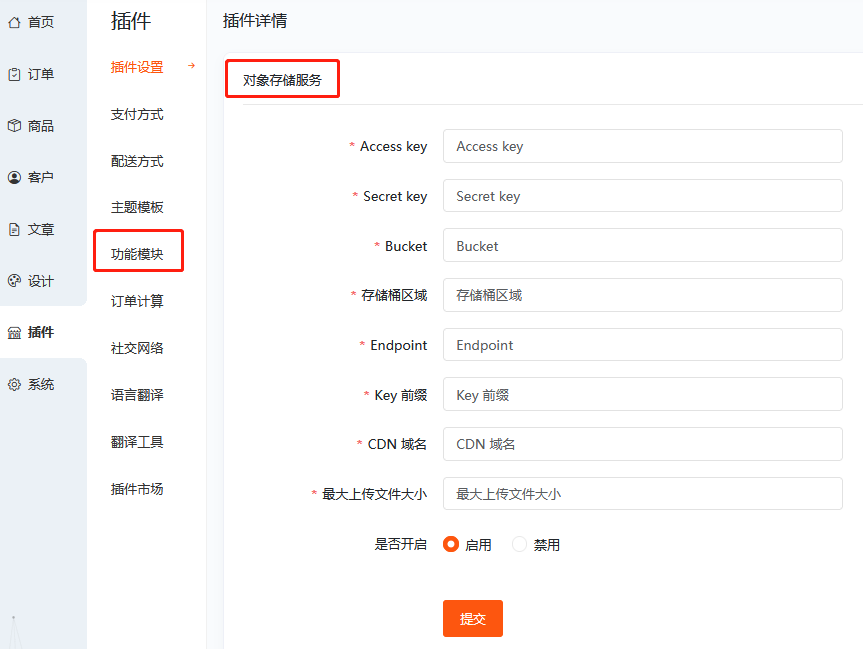863x649 pixels.
Task: Click the arrow next to 插件设置
Action: pyautogui.click(x=191, y=66)
